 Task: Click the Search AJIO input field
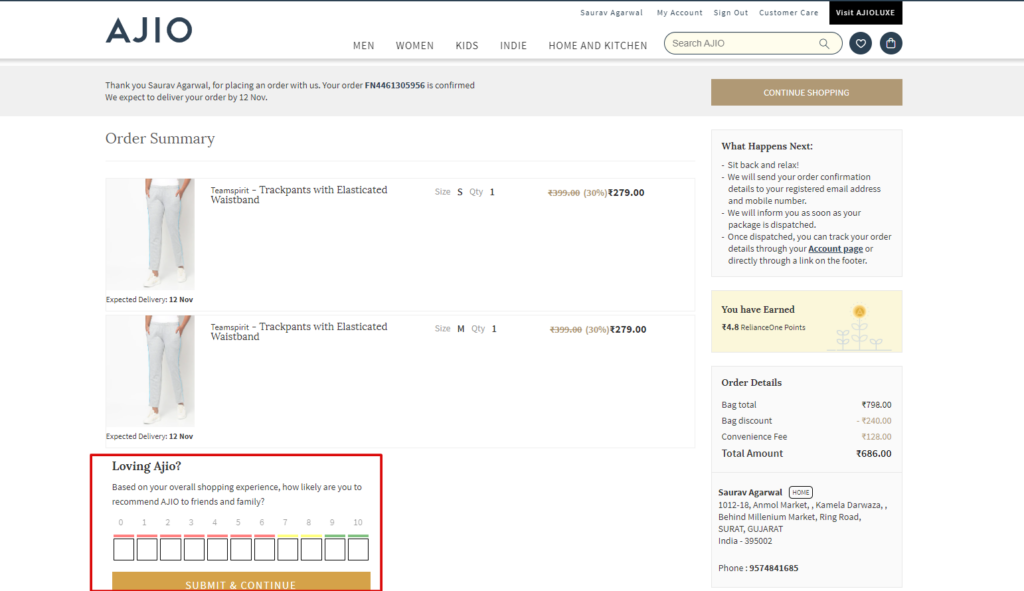click(753, 44)
